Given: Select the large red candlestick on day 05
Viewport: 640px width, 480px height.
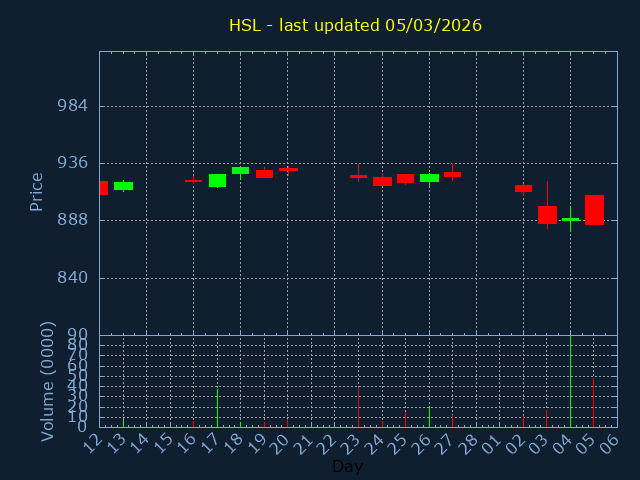Looking at the screenshot, I should click(594, 210).
